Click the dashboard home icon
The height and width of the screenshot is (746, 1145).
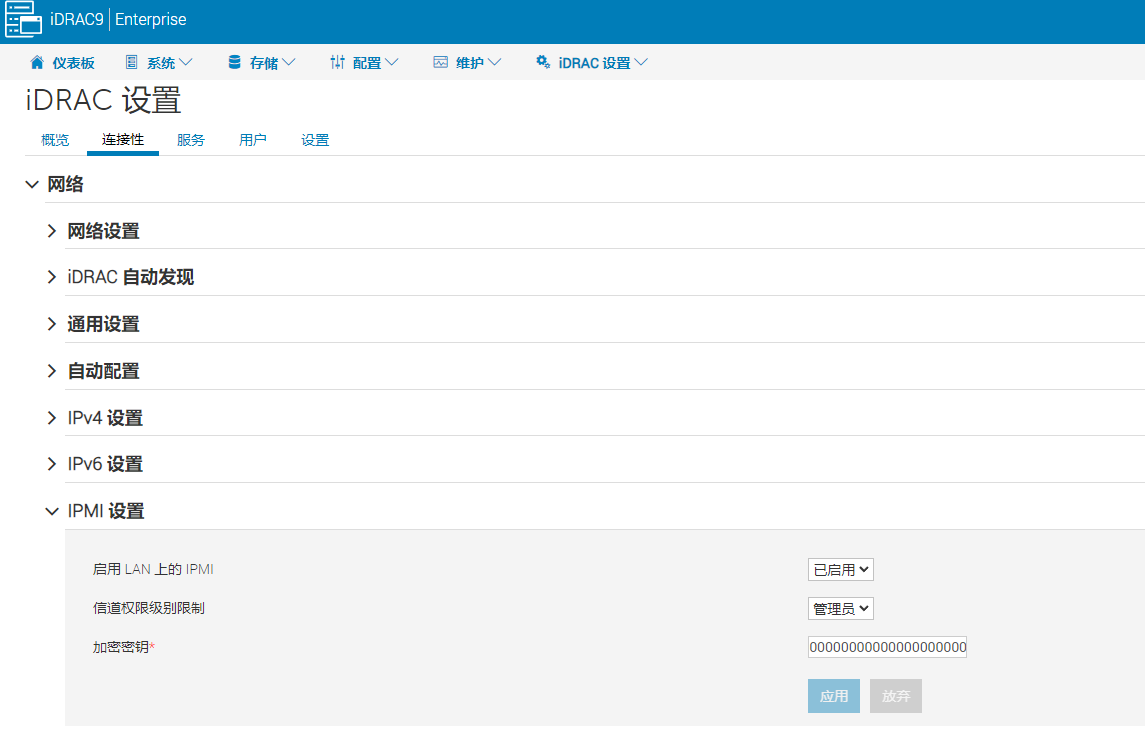coord(37,63)
